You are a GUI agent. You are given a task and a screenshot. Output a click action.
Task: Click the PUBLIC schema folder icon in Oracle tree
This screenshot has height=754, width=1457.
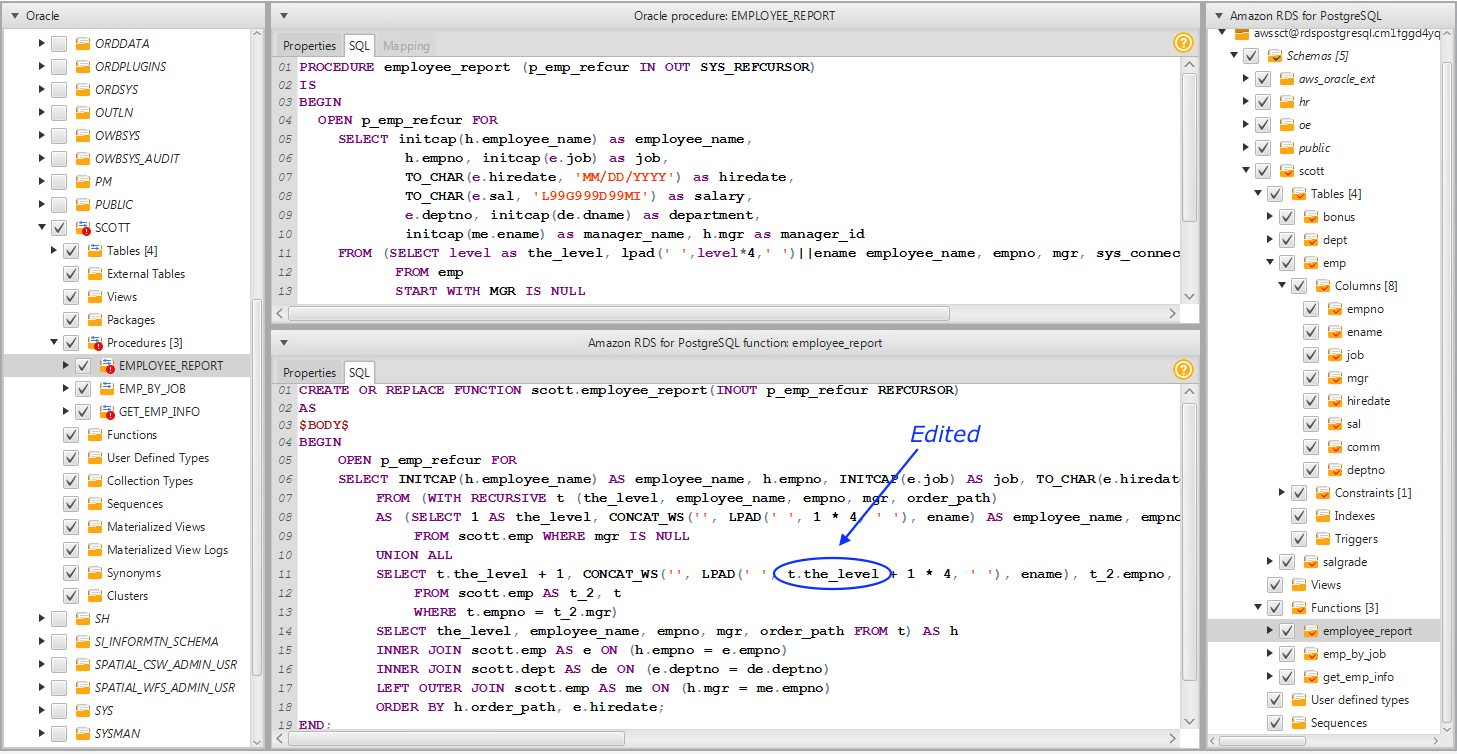click(83, 205)
